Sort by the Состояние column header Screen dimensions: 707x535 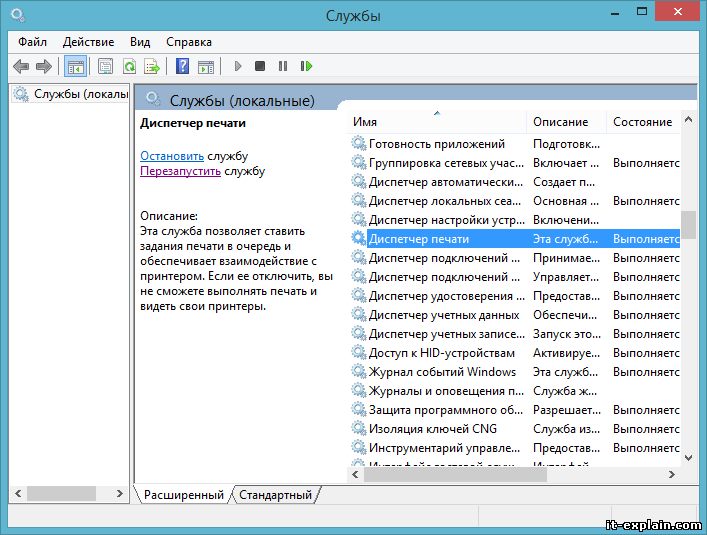coord(643,122)
